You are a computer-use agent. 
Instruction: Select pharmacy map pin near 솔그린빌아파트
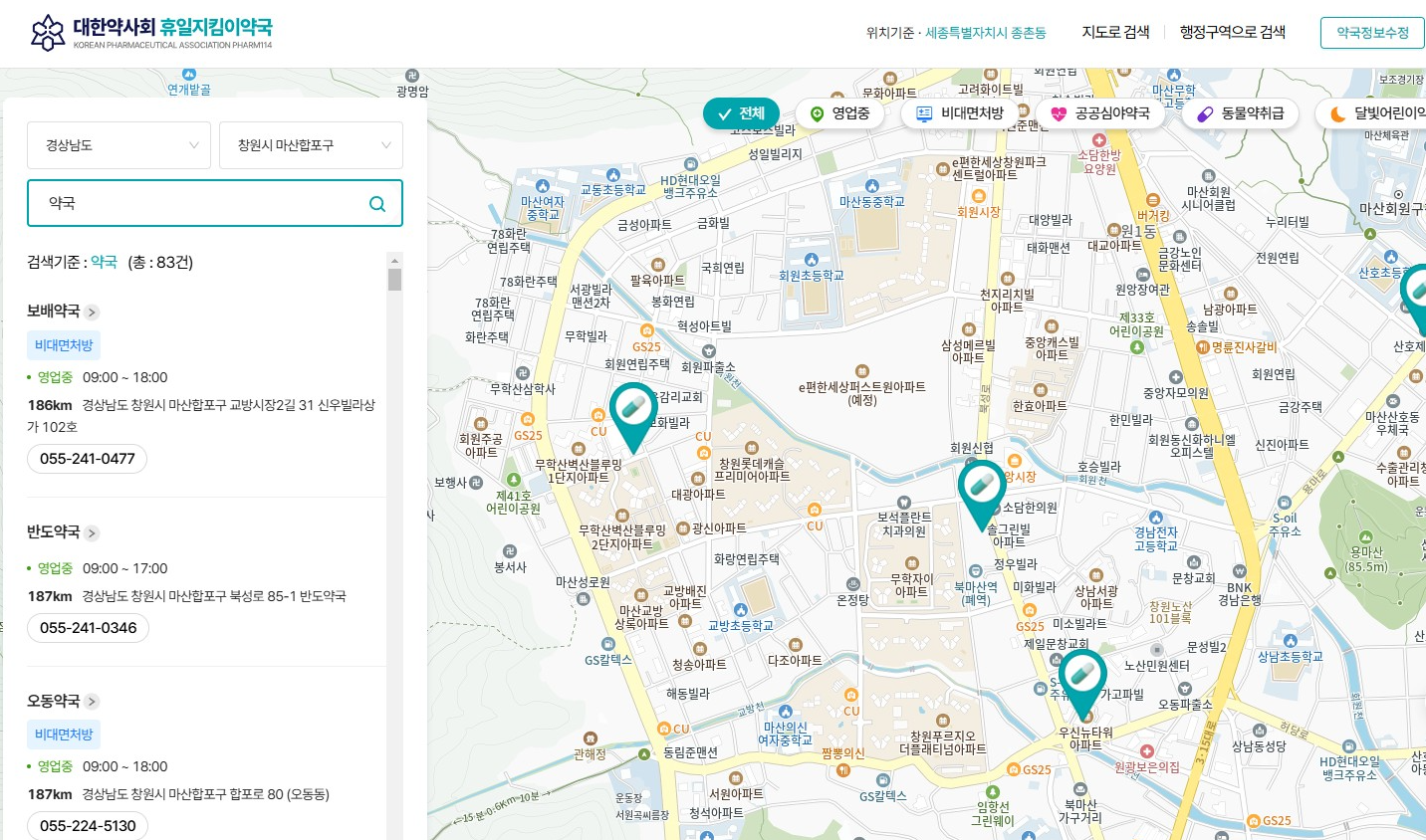click(982, 495)
